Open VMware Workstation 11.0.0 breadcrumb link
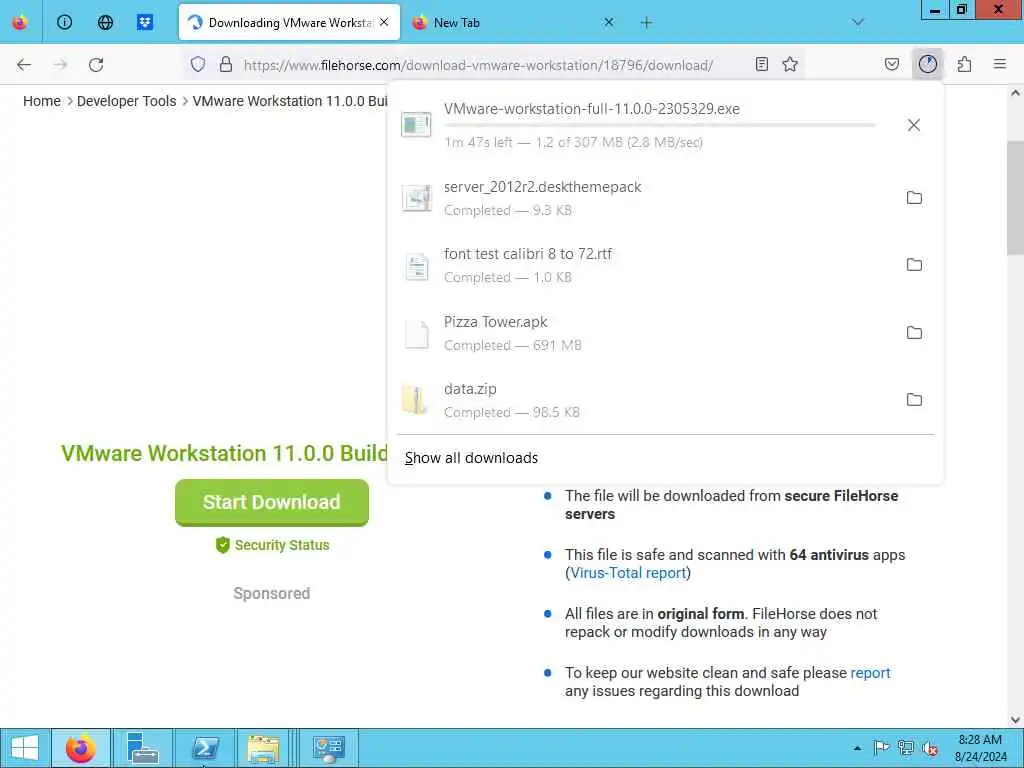1024x768 pixels. pyautogui.click(x=290, y=101)
